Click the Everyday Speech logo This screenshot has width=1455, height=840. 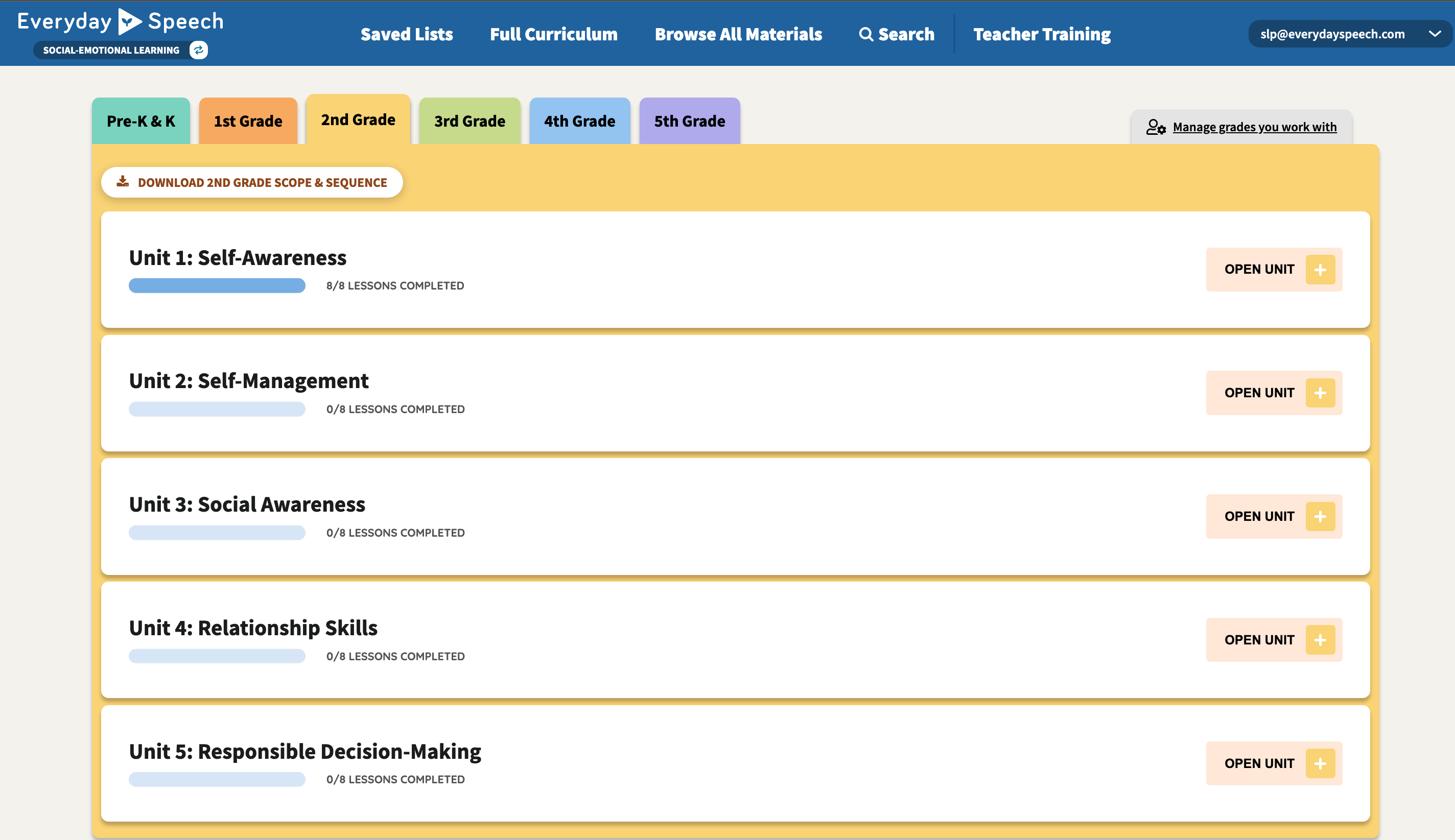[x=120, y=22]
